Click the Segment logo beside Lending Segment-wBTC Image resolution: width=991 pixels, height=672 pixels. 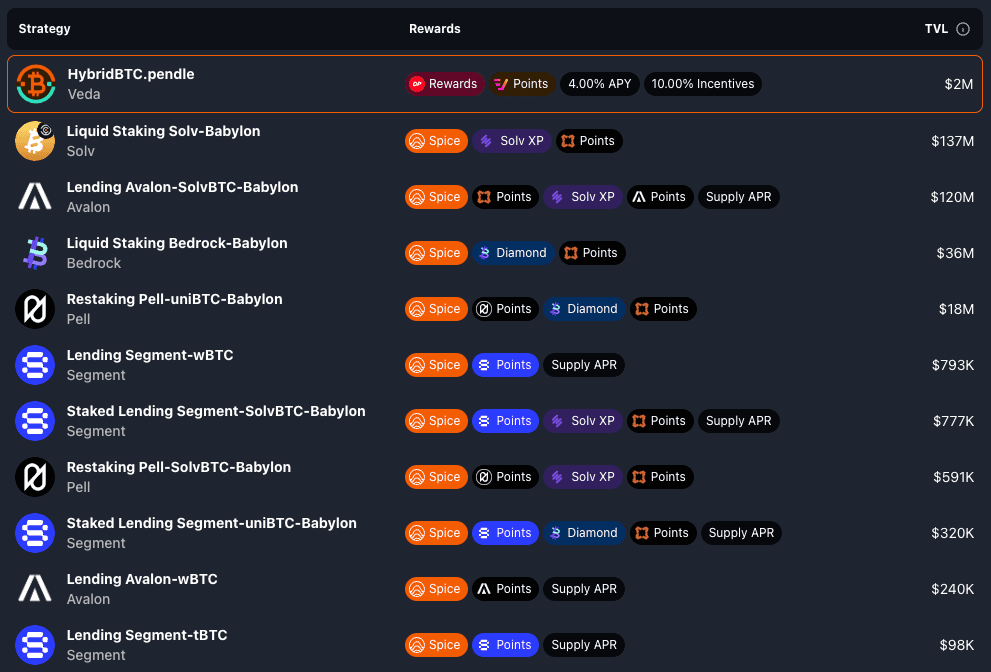pos(35,365)
